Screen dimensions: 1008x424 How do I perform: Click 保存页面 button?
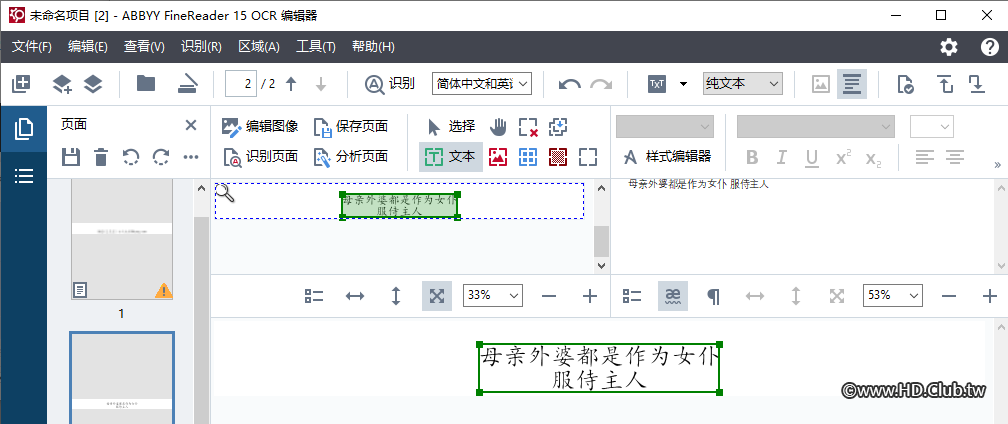tap(350, 127)
